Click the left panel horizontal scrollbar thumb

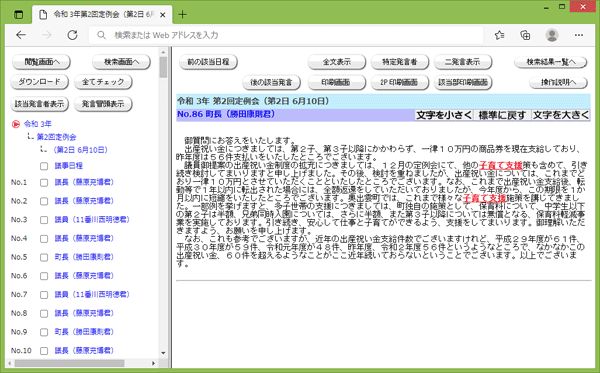(x=69, y=363)
